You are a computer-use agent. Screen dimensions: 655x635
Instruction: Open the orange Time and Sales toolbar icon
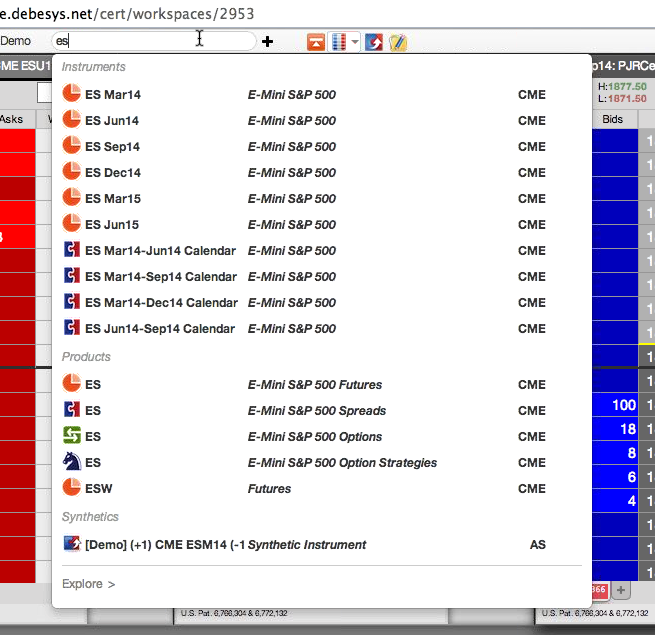click(316, 42)
